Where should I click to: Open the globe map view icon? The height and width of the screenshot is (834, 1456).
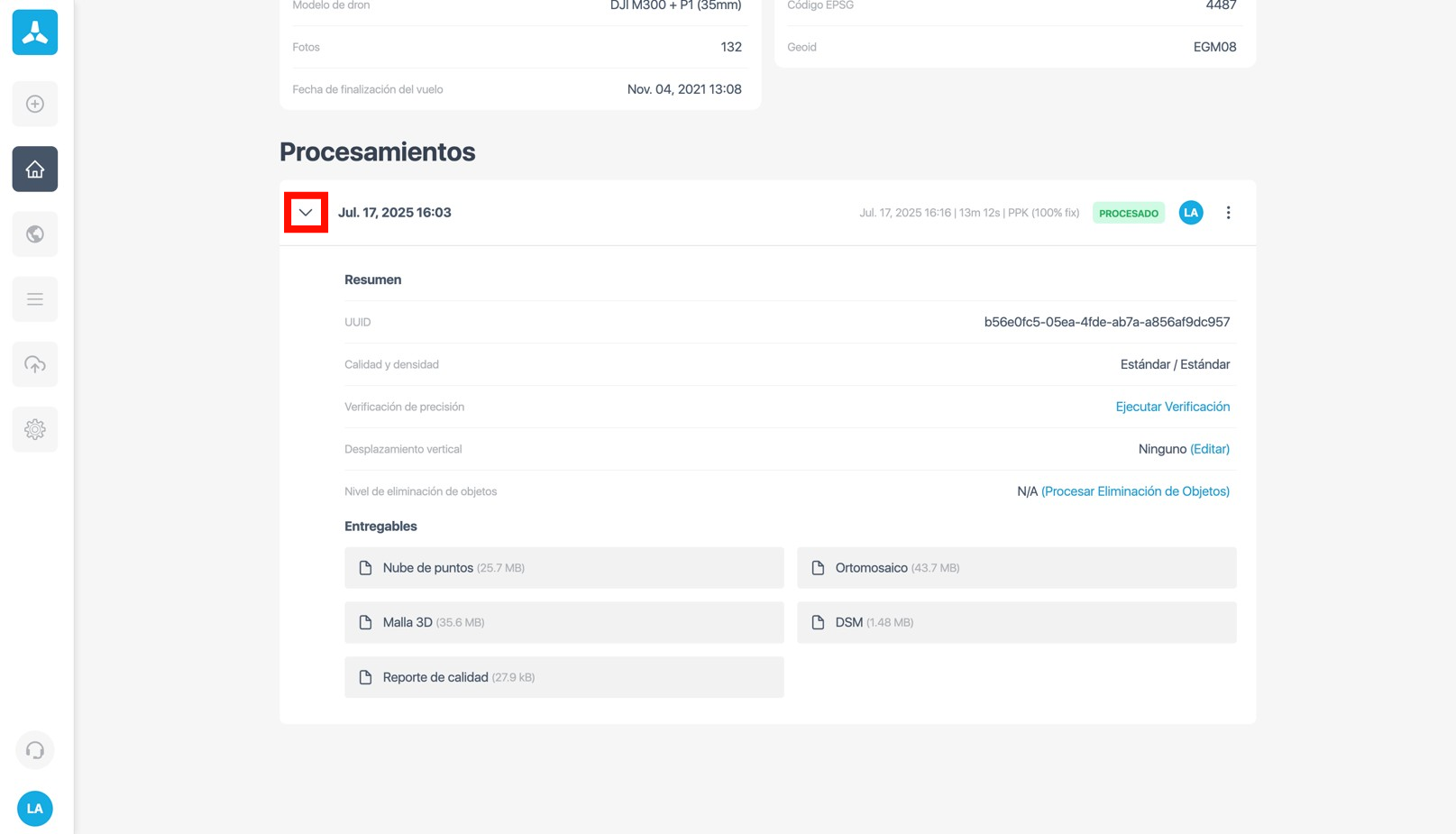coord(34,234)
